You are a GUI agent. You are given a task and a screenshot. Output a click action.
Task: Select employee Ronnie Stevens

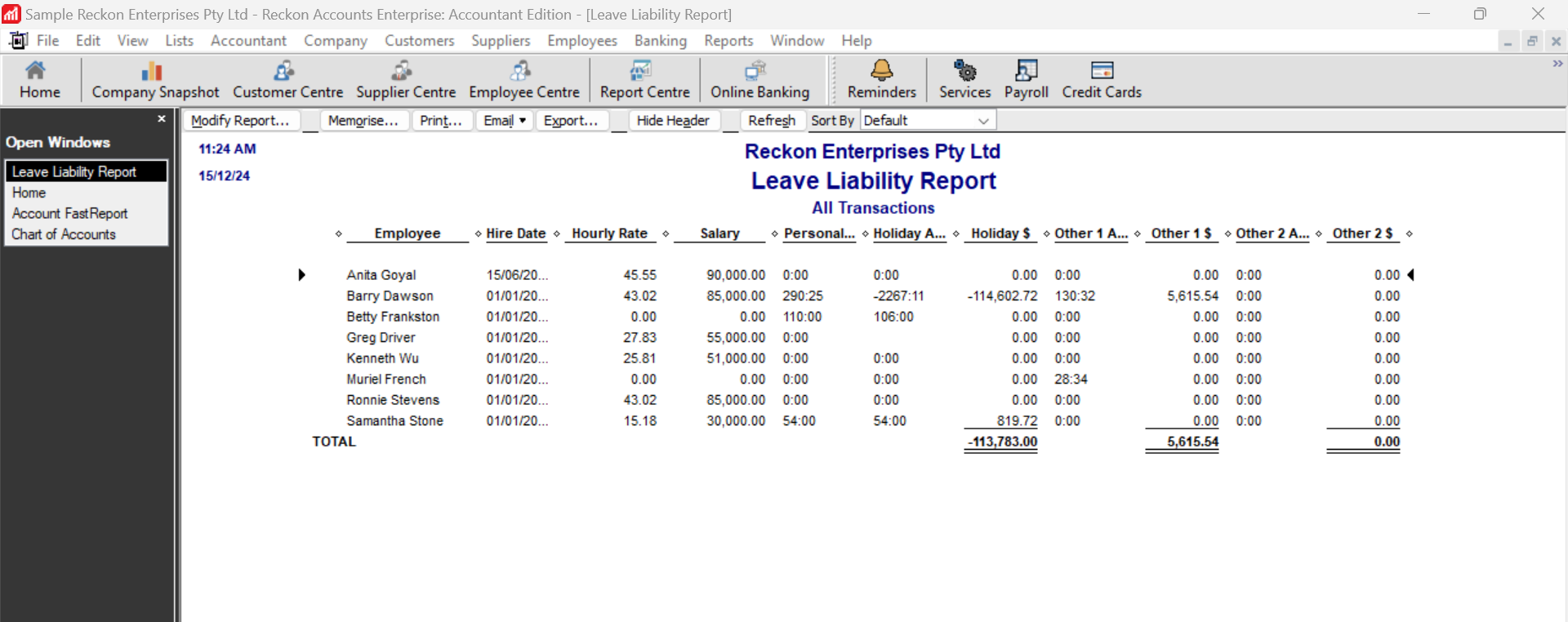pos(393,400)
